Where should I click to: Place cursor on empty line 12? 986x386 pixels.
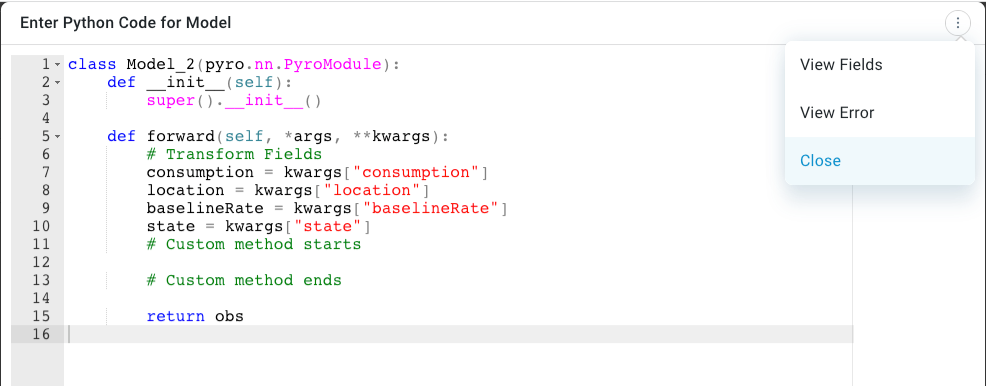point(459,262)
